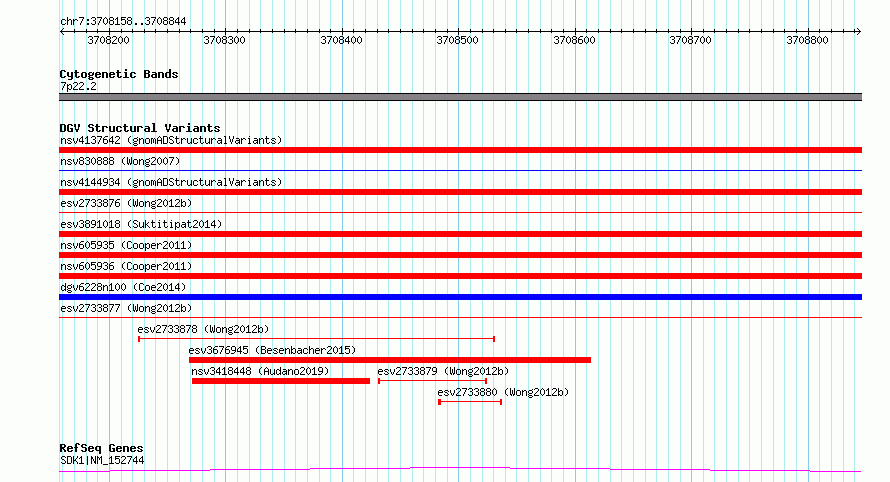Viewport: 890px width, 482px height.
Task: Open variant nsv4144934 (gnomADStructuralVariants) label
Action: click(x=171, y=182)
